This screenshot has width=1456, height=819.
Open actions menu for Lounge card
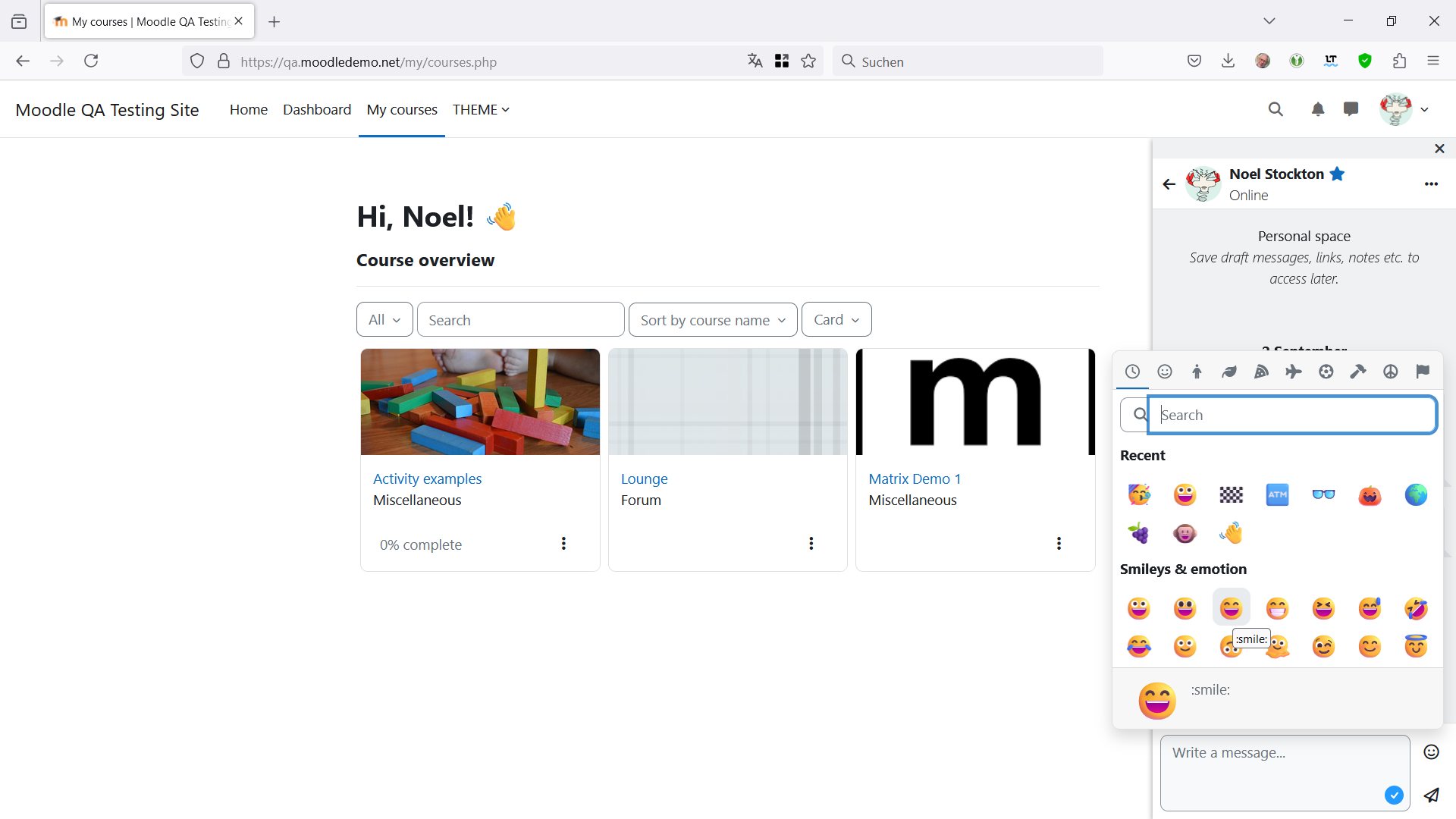pyautogui.click(x=811, y=543)
